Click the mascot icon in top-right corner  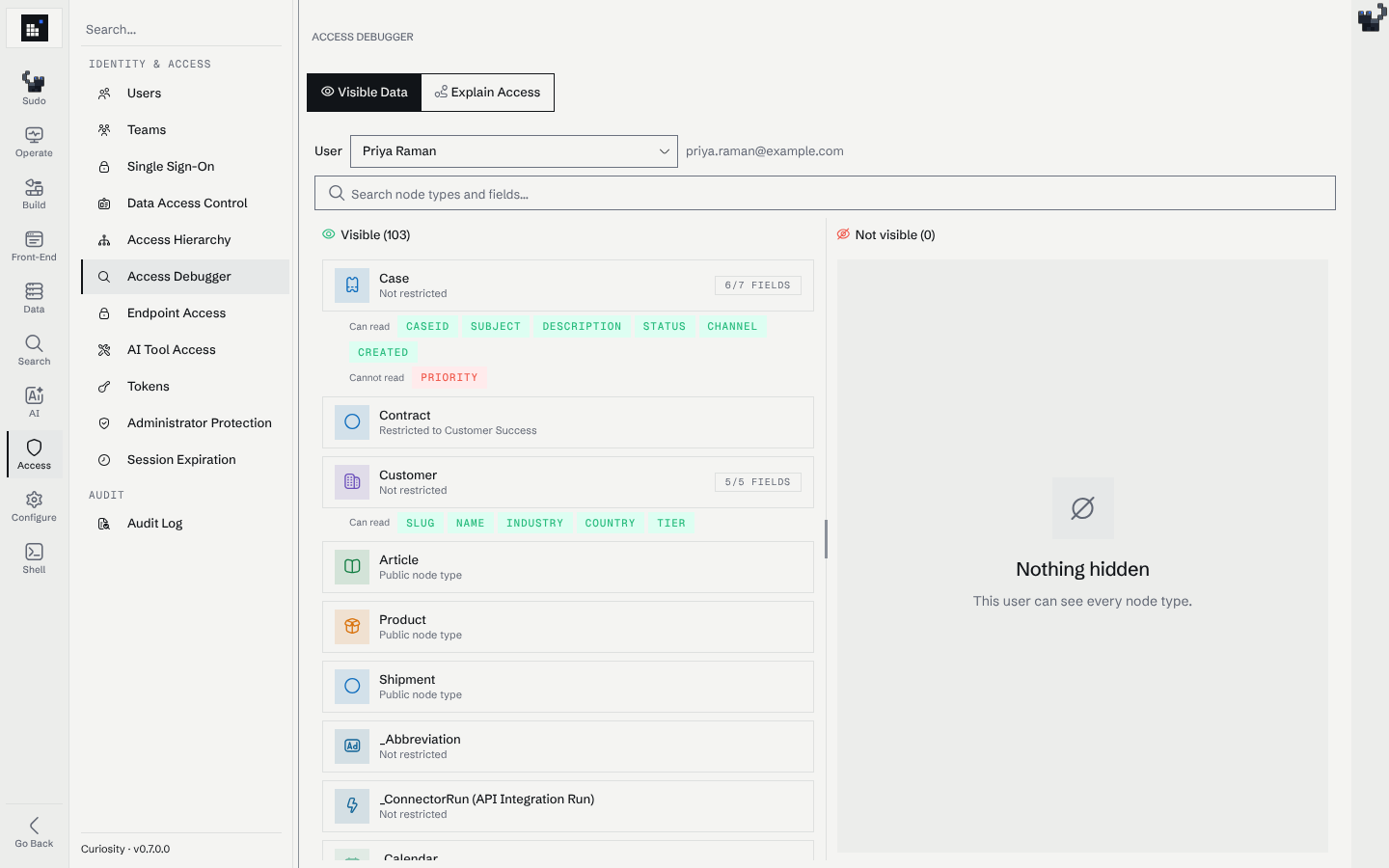pyautogui.click(x=1372, y=17)
